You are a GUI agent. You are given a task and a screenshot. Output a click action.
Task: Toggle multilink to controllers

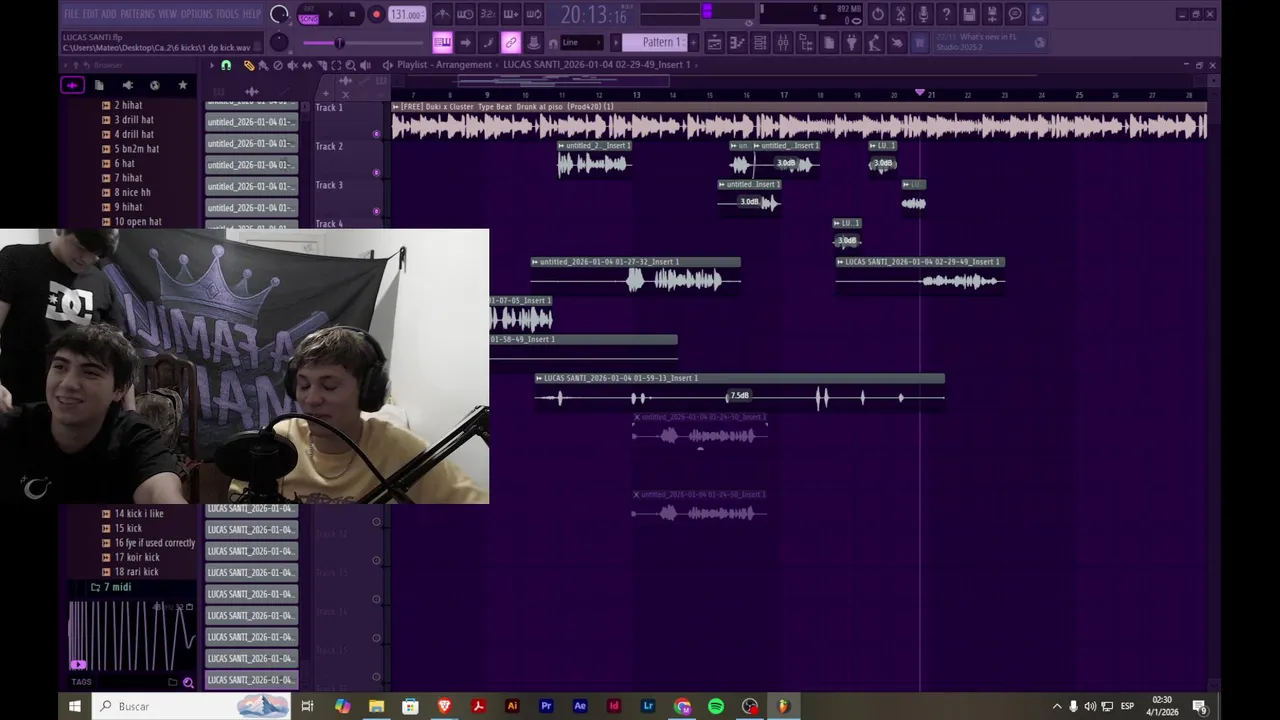(x=511, y=42)
